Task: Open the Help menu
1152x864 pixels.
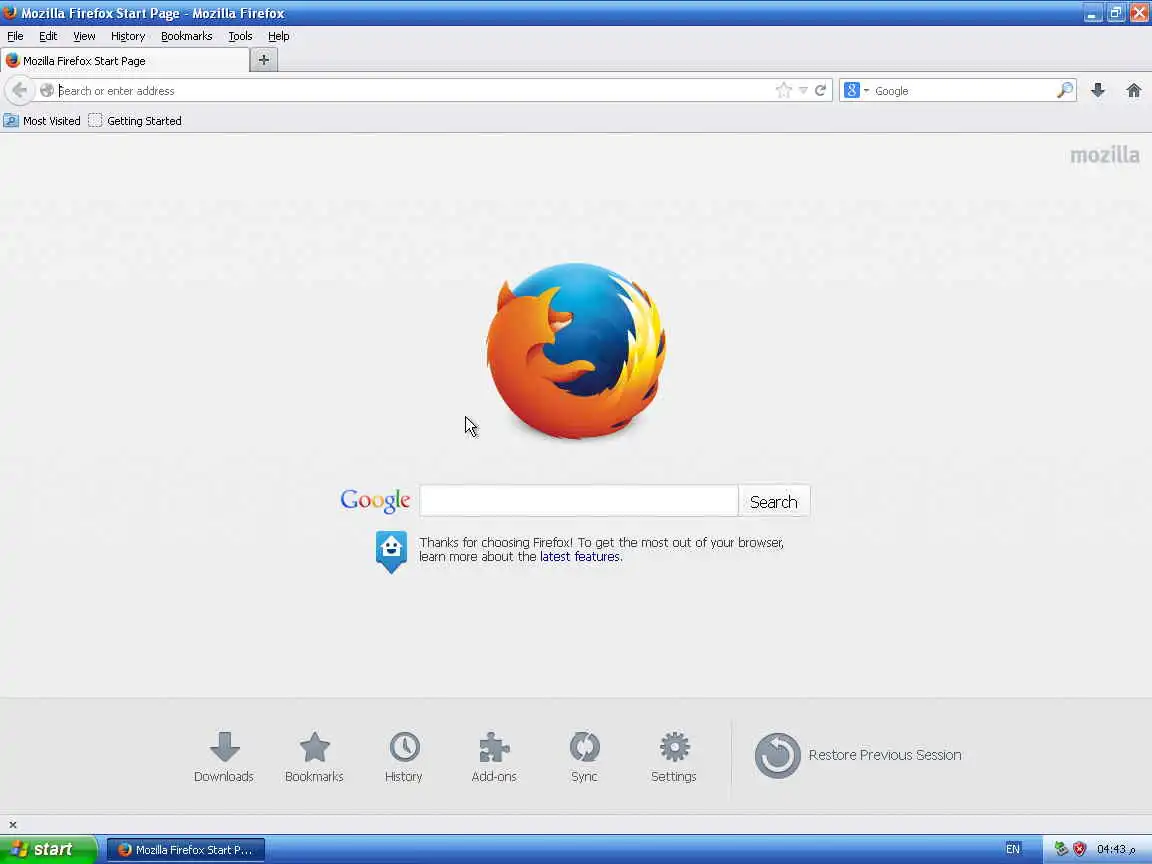Action: click(278, 36)
